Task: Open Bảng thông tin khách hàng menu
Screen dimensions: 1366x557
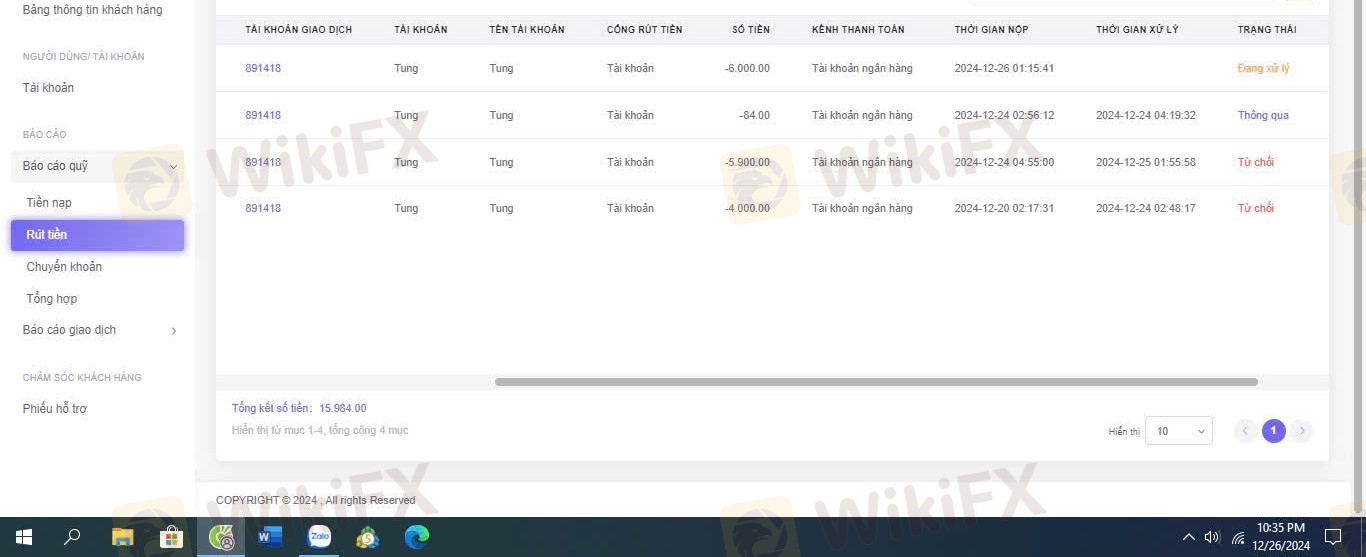Action: pos(92,10)
